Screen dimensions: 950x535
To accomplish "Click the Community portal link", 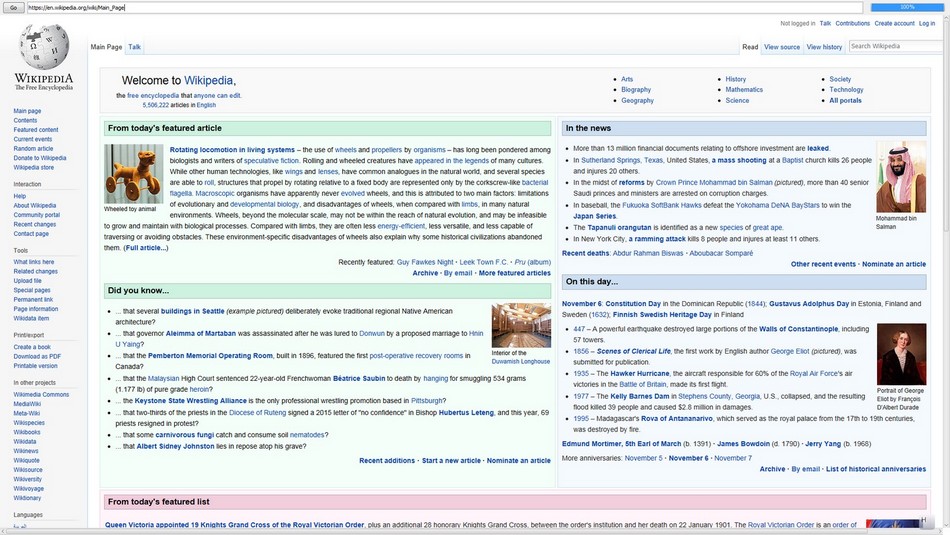I will [x=36, y=215].
